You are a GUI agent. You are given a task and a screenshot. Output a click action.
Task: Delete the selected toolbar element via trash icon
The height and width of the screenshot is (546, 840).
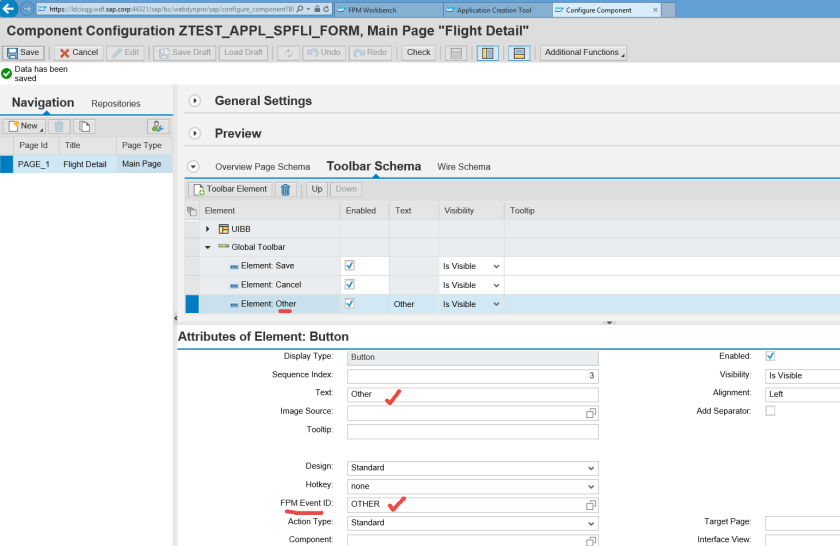pos(285,189)
